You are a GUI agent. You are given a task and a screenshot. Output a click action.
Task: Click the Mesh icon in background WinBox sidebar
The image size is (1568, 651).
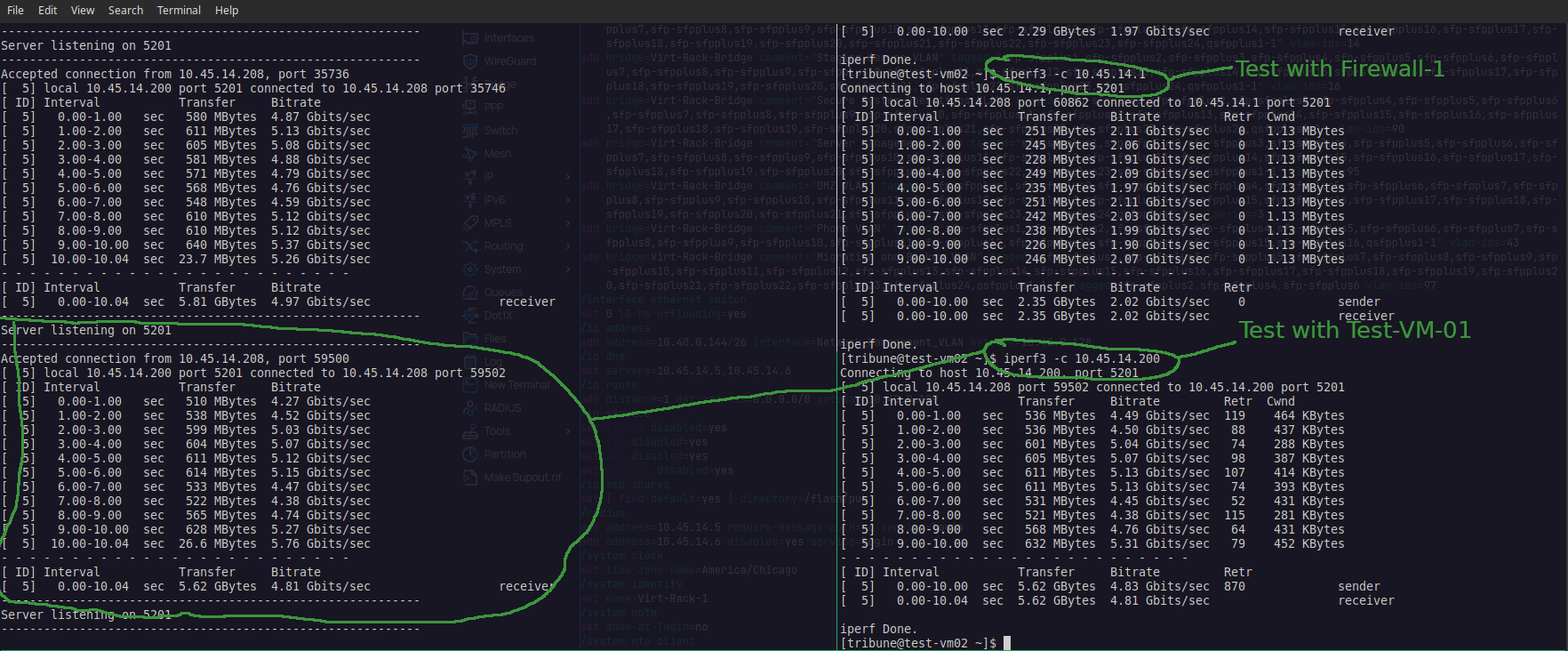point(470,153)
